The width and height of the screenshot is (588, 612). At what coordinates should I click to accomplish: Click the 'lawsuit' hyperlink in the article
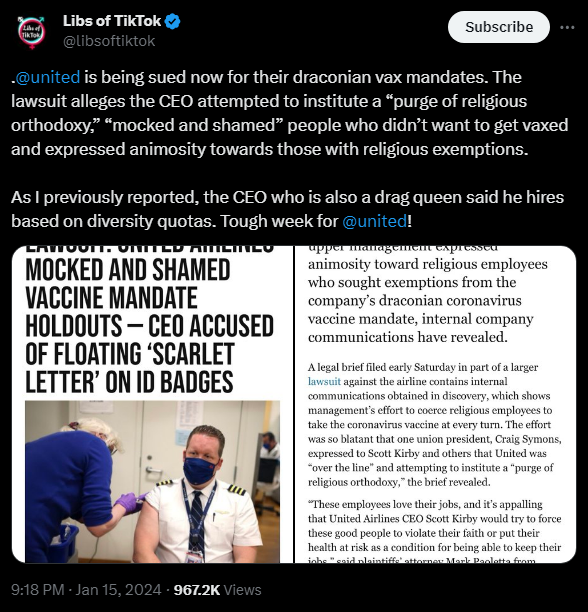click(324, 381)
